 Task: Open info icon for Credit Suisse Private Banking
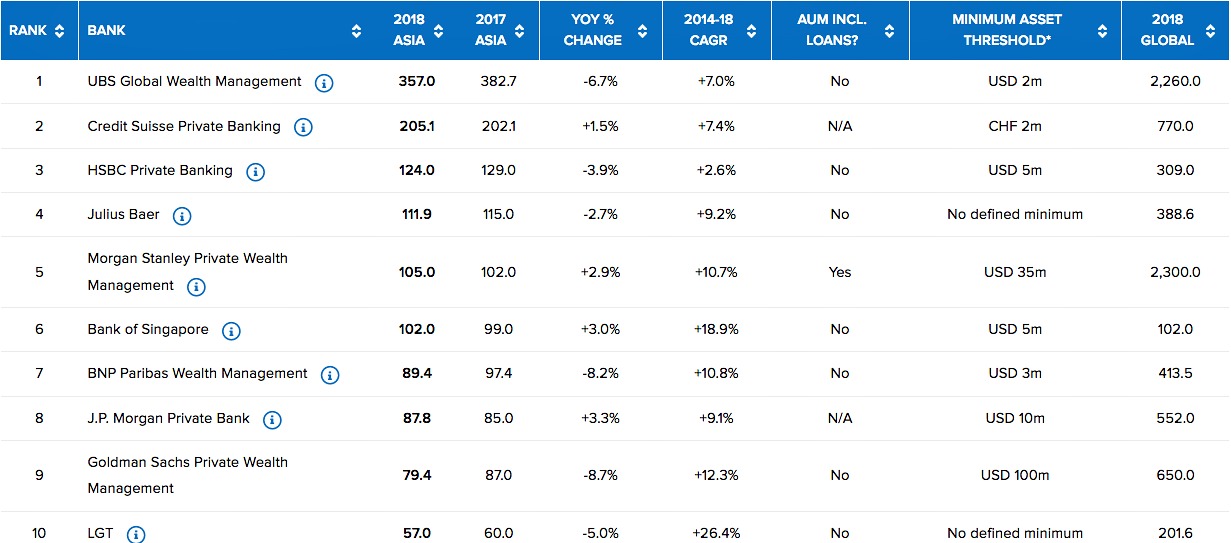tap(303, 128)
